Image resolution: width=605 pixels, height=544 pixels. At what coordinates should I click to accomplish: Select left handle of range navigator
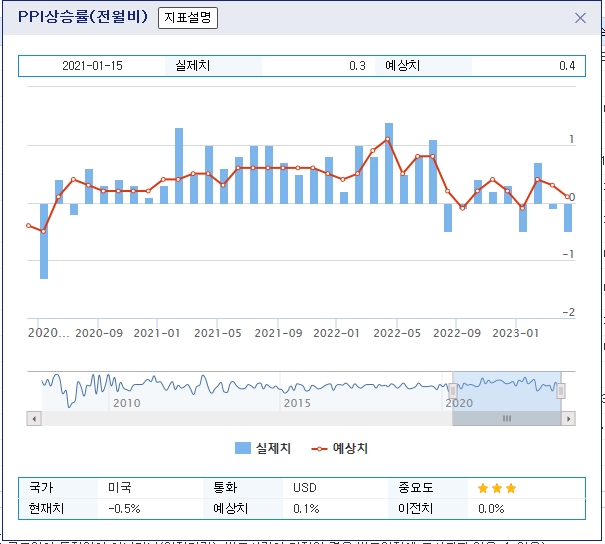453,391
